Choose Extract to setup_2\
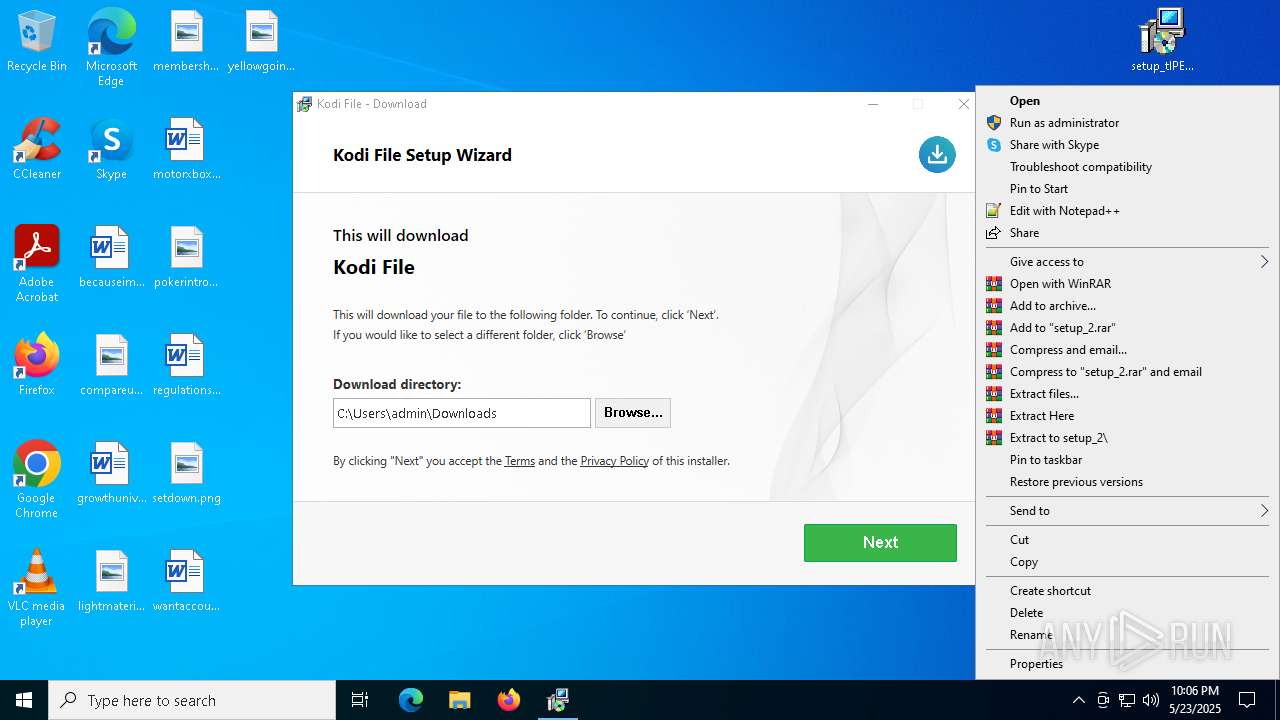The height and width of the screenshot is (720, 1280). [x=1127, y=438]
